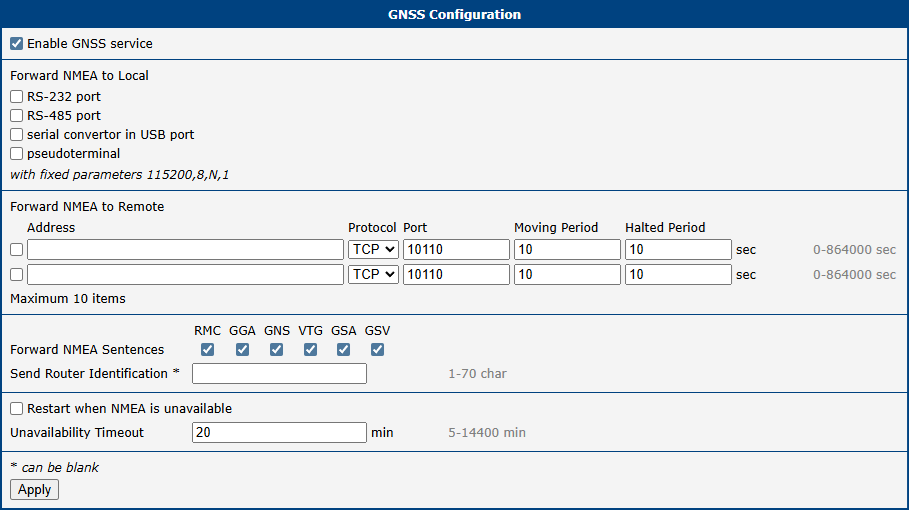This screenshot has height=511, width=909.
Task: Select the 'Maximum 10 items' text
Action: click(x=68, y=299)
